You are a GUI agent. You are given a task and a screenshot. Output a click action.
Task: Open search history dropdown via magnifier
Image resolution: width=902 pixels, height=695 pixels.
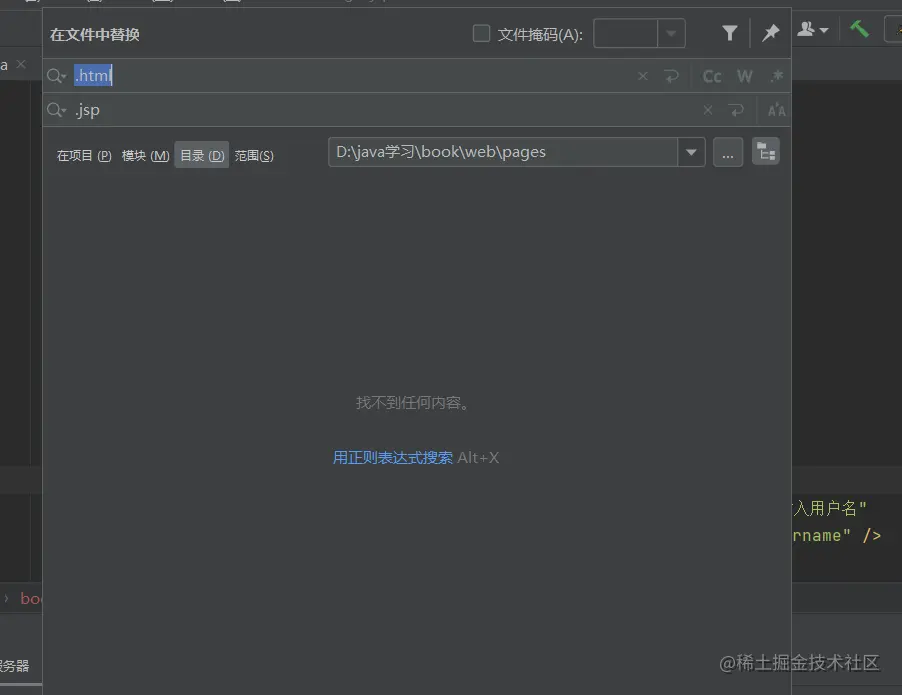[55, 75]
